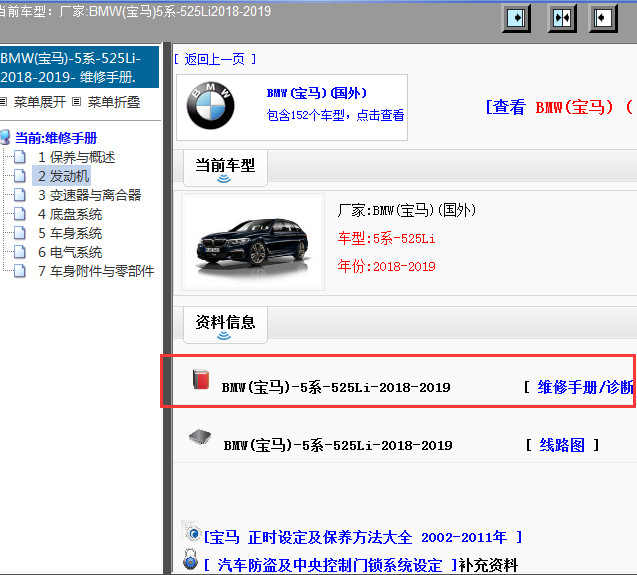Click the lock icon before 汽车防盗 link
This screenshot has width=637, height=575.
[190, 560]
